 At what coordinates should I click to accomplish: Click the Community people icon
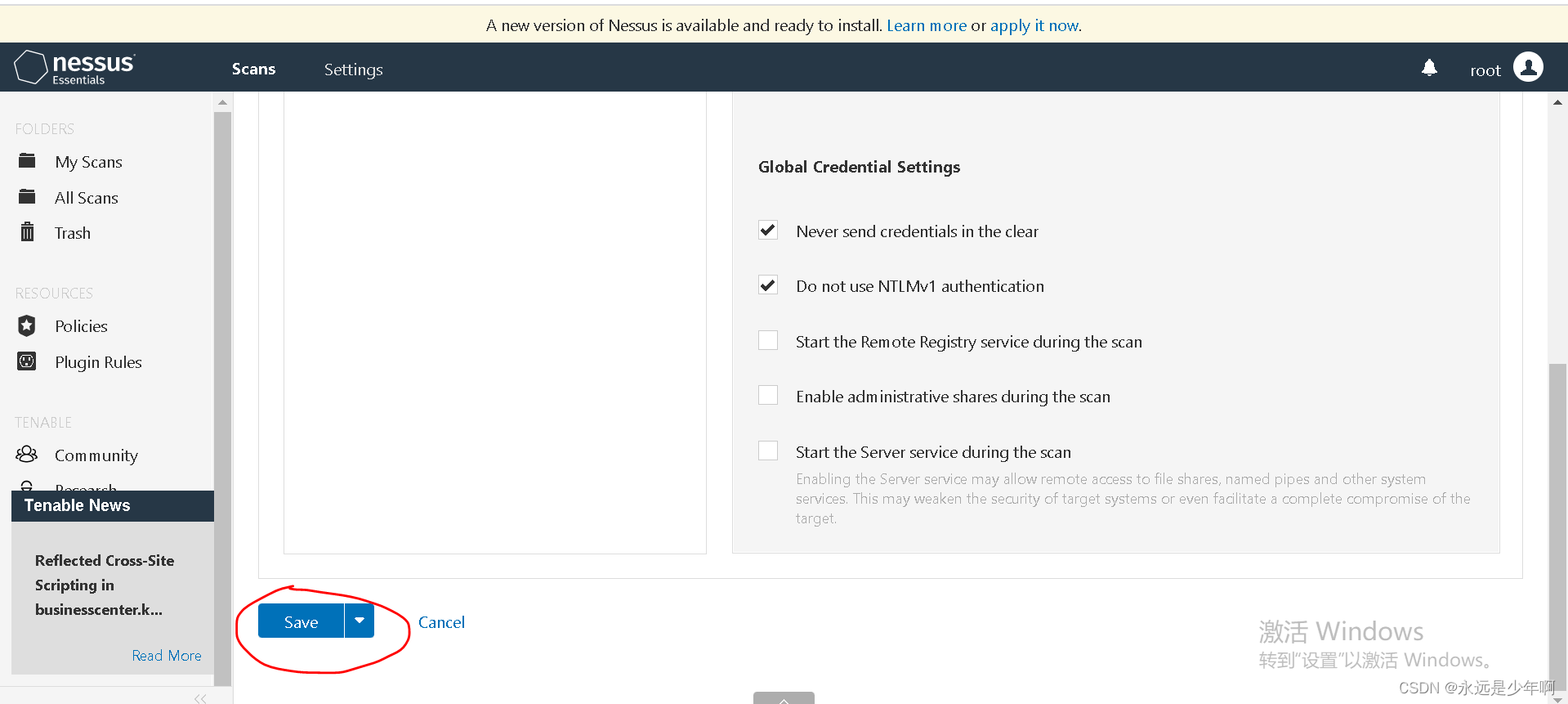27,454
